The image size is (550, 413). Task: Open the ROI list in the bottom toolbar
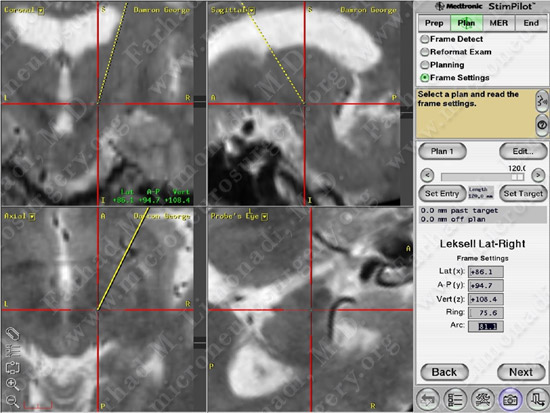click(455, 399)
